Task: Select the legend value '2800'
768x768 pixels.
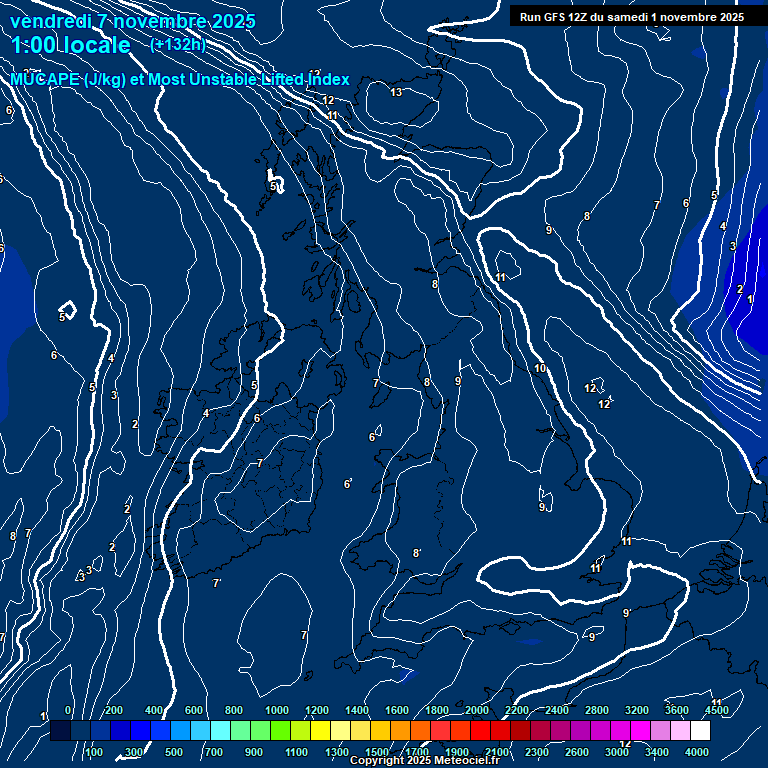Action: coord(597,710)
